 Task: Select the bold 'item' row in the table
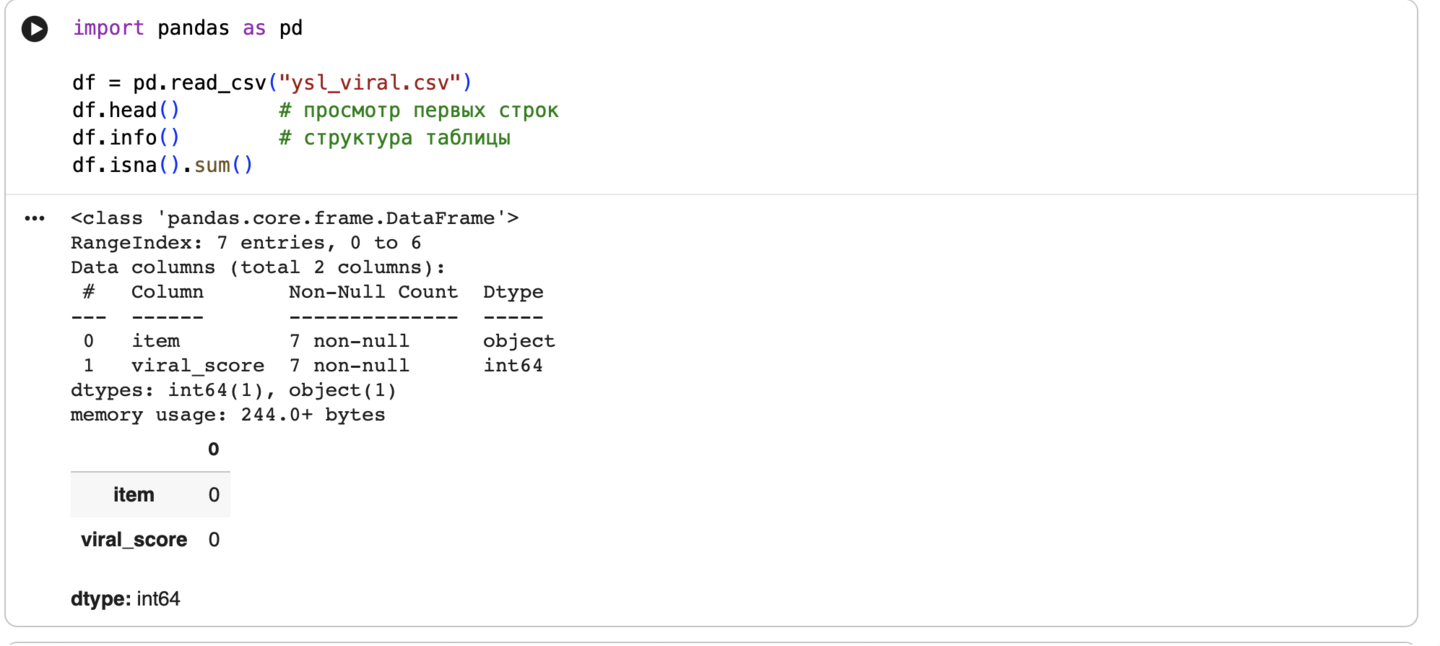[134, 495]
